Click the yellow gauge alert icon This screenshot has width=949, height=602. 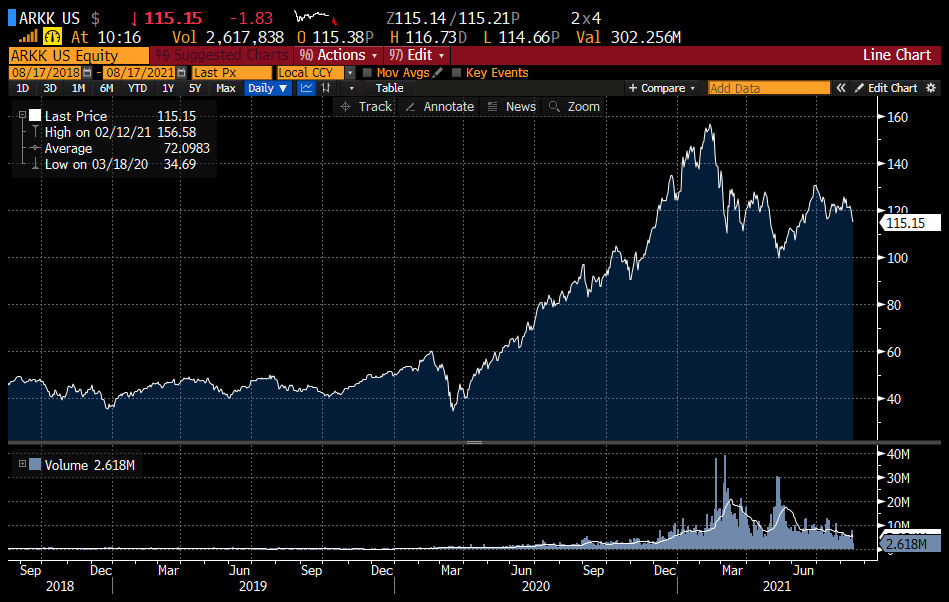(x=53, y=37)
